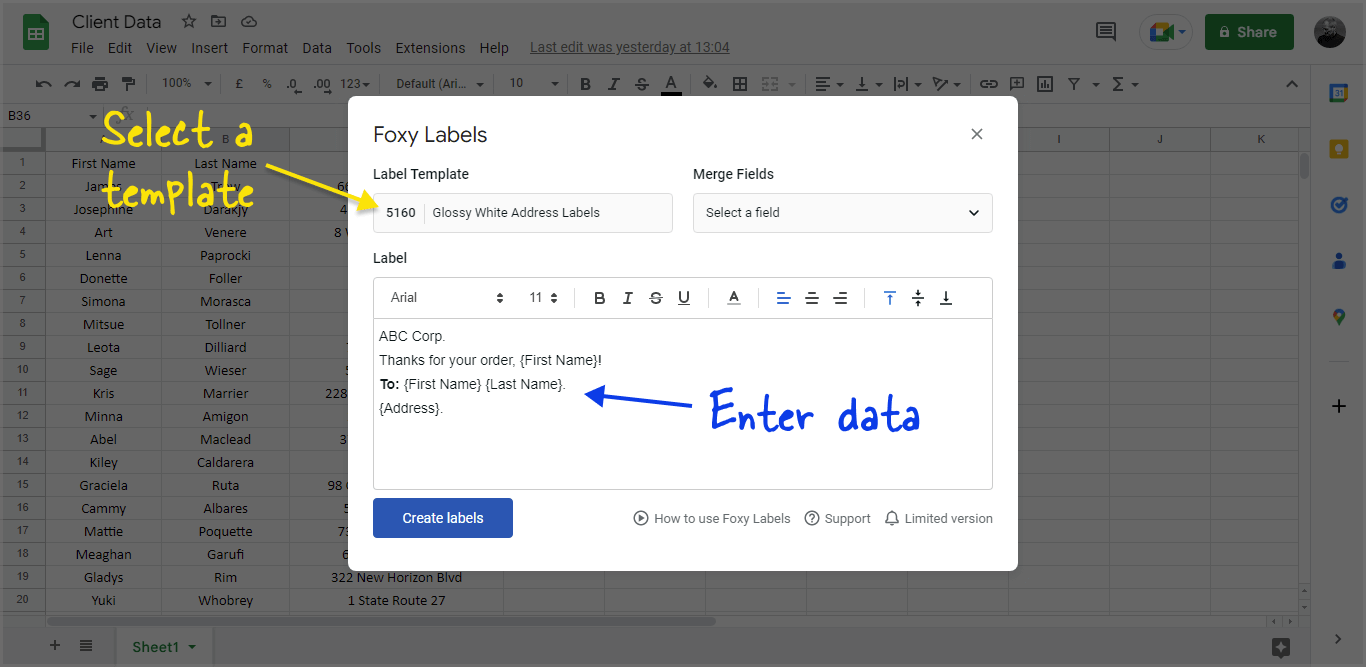Switch to the Sheet1 tab
Image resolution: width=1366 pixels, height=667 pixels.
164,647
